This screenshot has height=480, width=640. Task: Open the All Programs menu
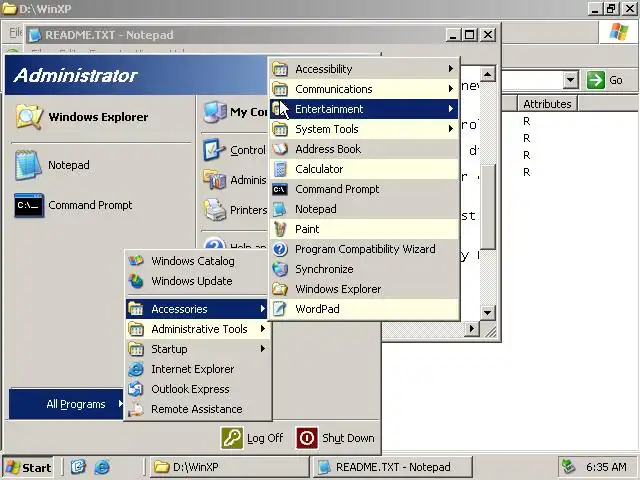coord(66,404)
